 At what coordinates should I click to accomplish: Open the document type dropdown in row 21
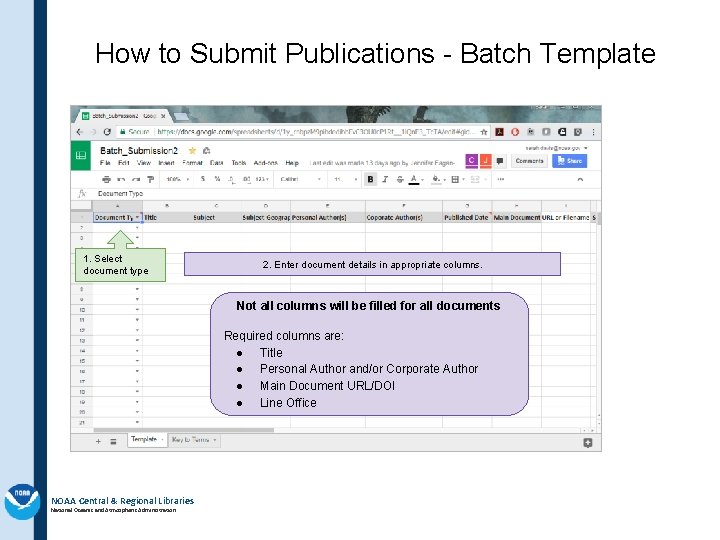(137, 422)
